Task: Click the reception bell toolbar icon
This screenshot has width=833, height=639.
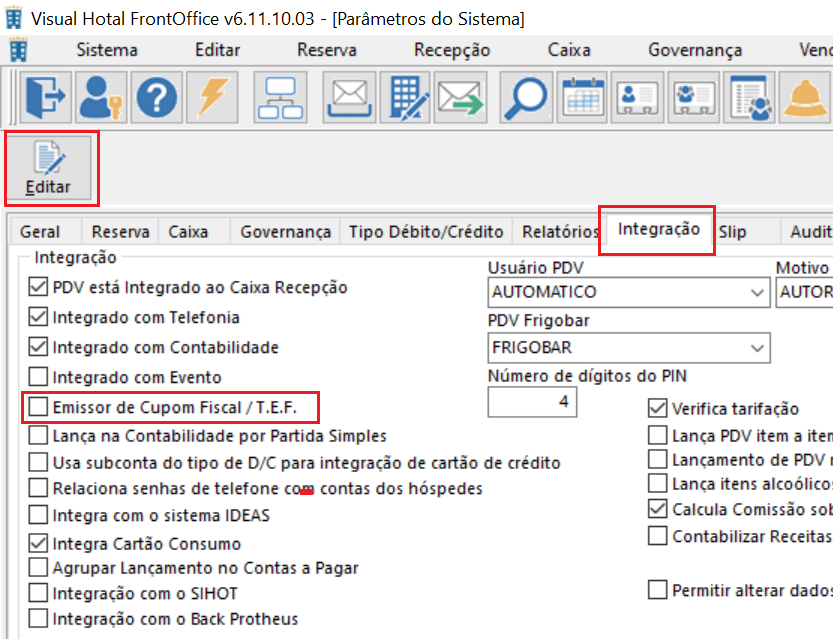Action: click(805, 98)
